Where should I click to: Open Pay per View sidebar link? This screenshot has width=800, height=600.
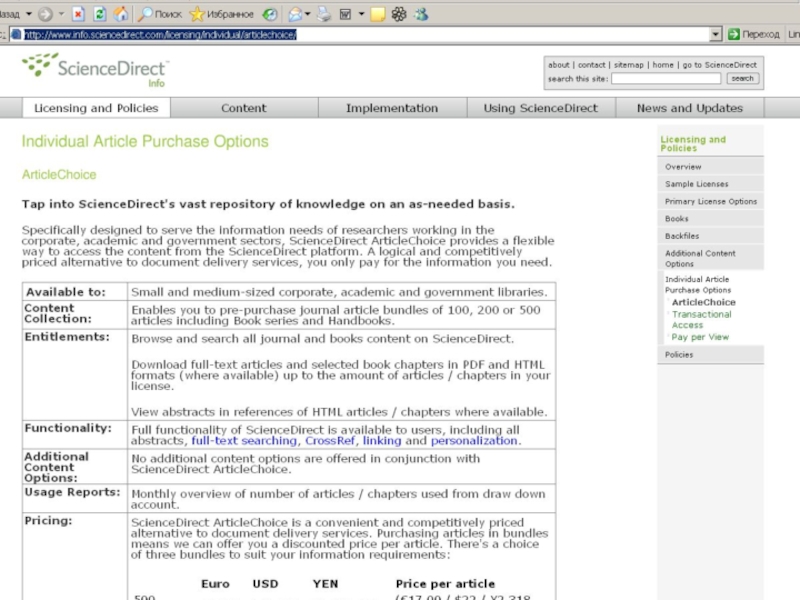[700, 337]
